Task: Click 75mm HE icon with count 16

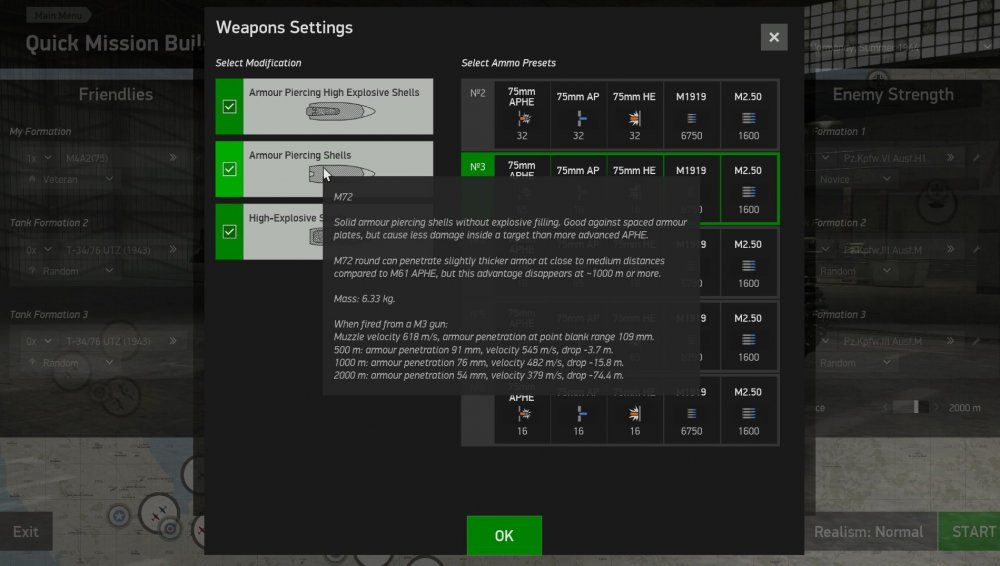Action: pyautogui.click(x=635, y=413)
